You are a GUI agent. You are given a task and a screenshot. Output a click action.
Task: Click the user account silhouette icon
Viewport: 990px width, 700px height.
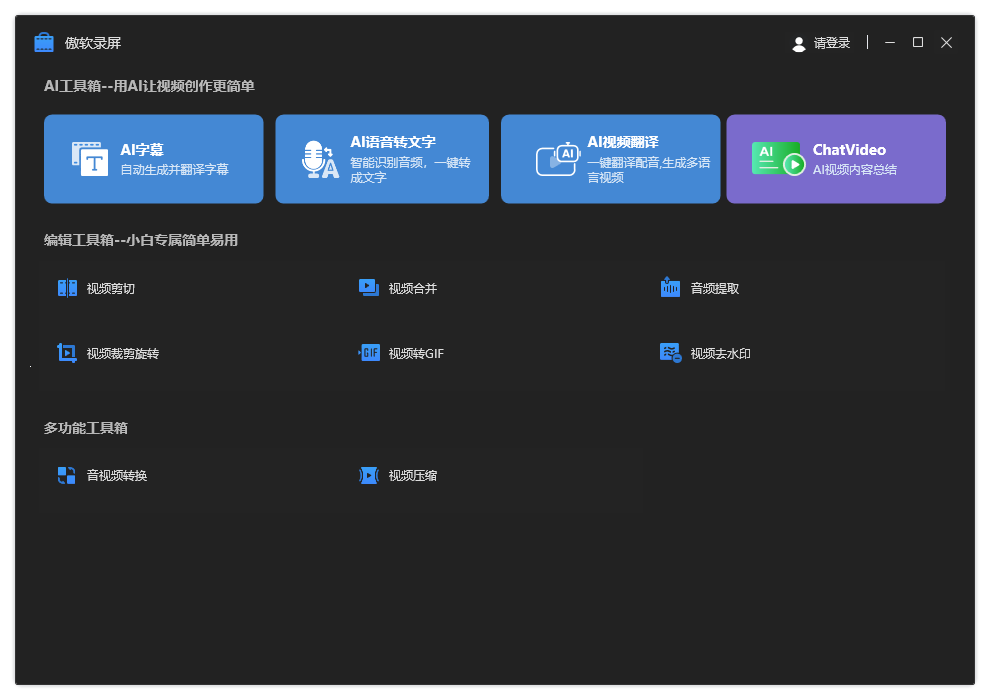pyautogui.click(x=798, y=43)
